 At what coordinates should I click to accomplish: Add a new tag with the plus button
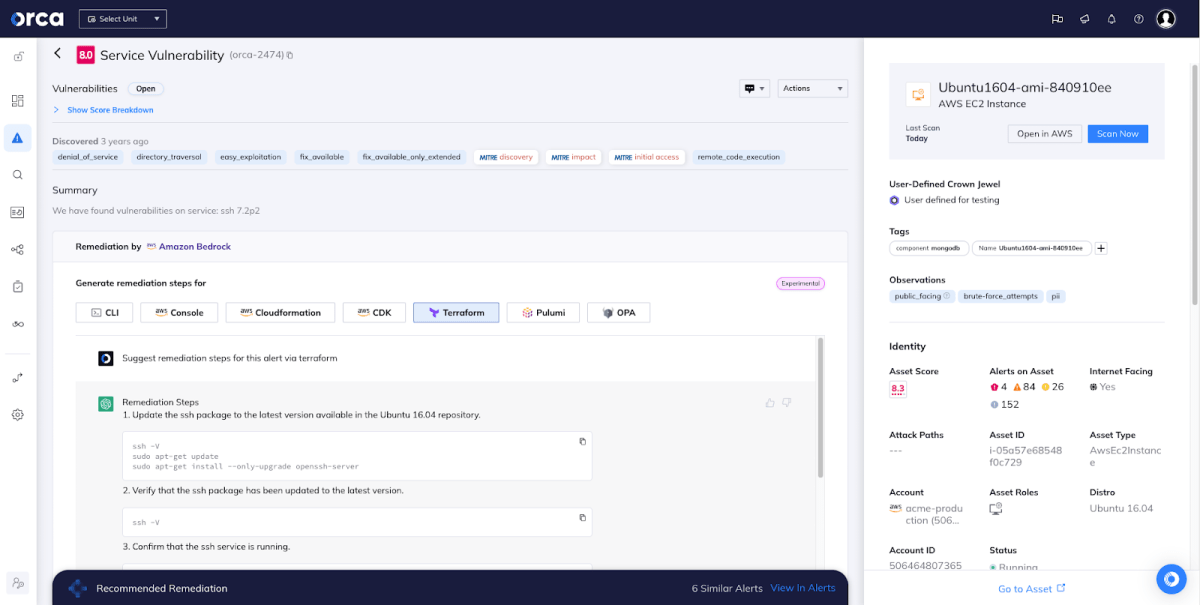pos(1101,248)
